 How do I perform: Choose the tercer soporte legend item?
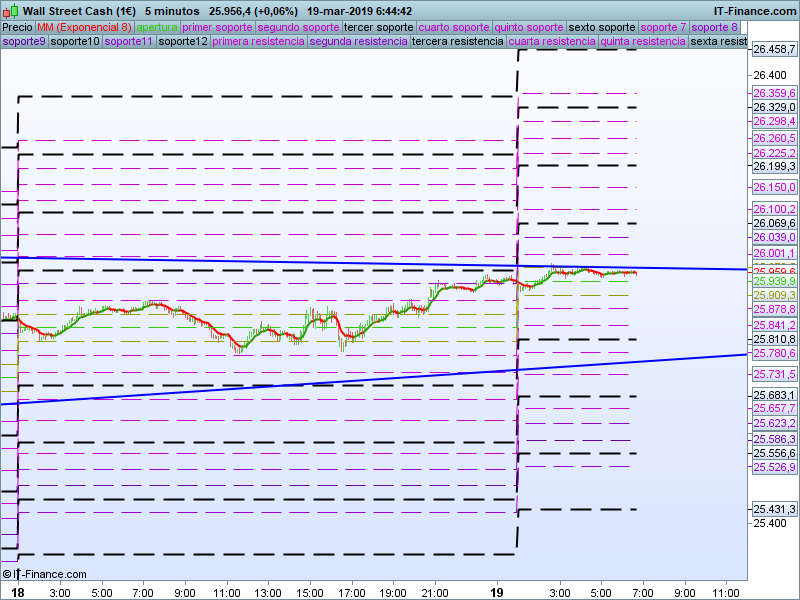pos(378,27)
